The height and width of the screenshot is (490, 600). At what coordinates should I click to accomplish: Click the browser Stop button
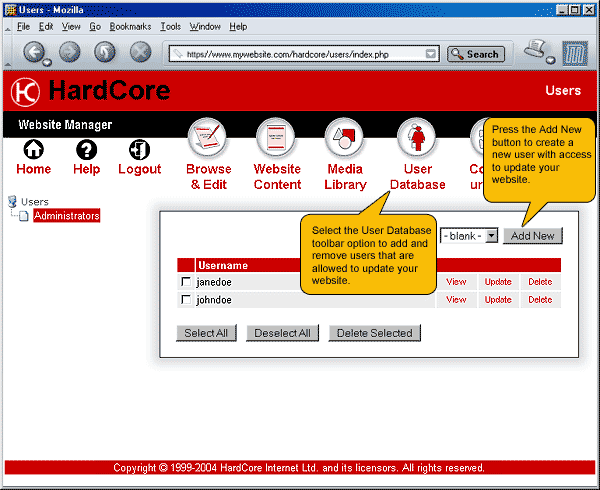point(140,52)
